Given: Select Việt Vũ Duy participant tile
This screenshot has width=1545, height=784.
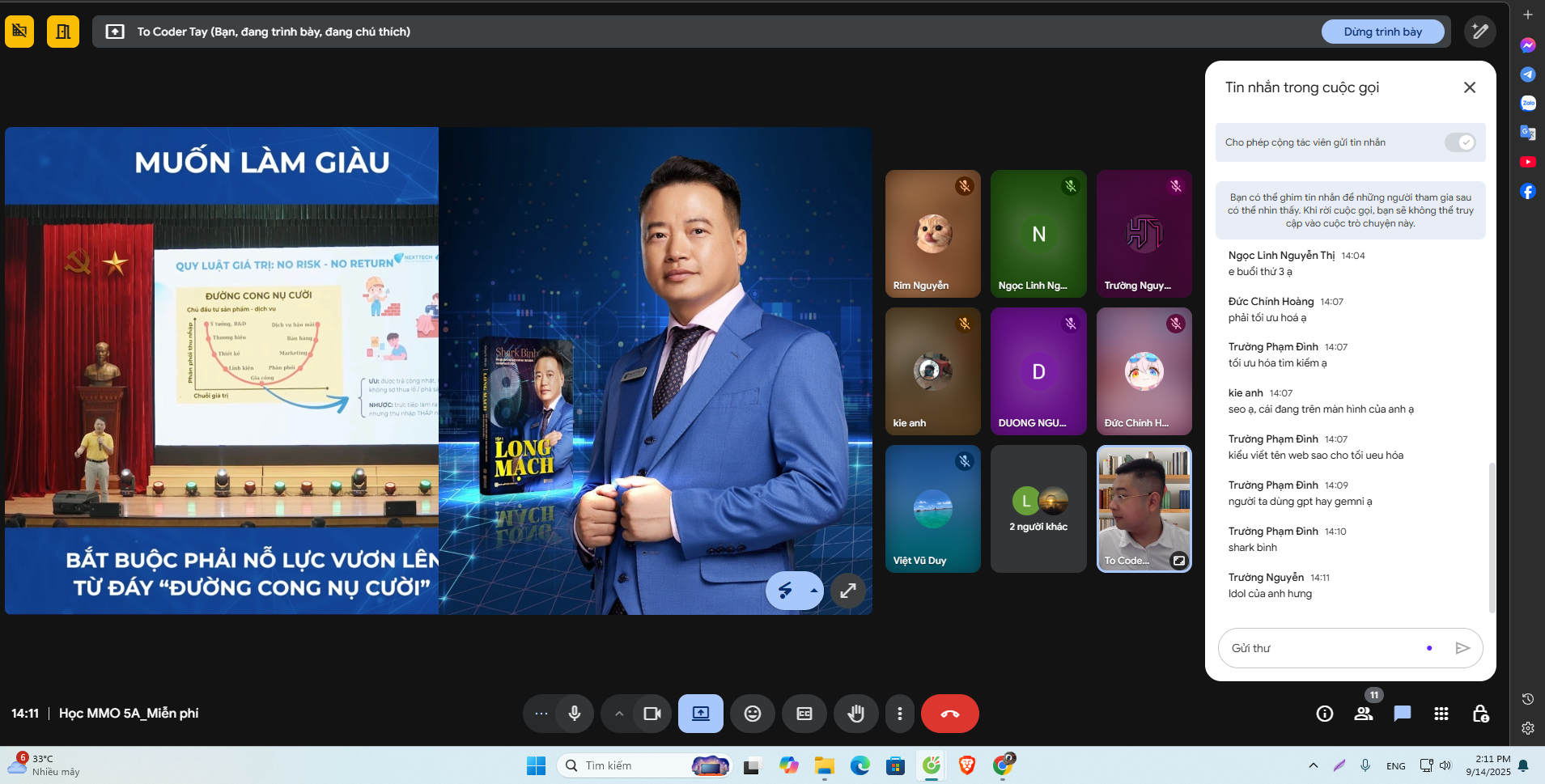Looking at the screenshot, I should click(x=933, y=509).
